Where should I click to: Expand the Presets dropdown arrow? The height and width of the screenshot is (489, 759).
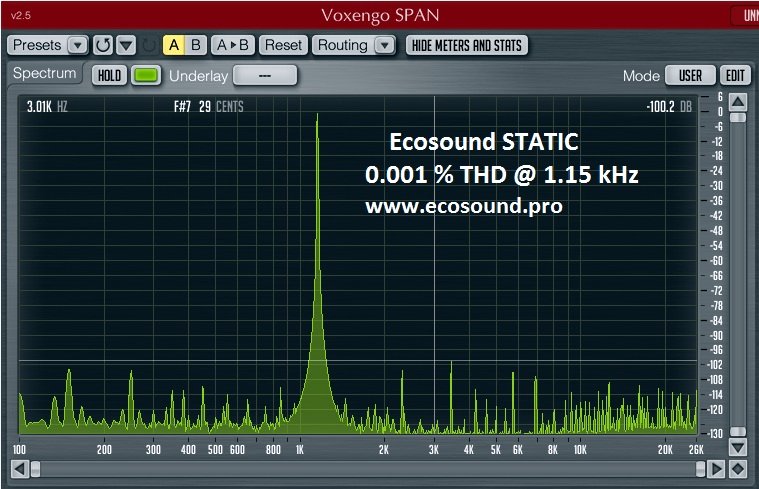coord(77,46)
